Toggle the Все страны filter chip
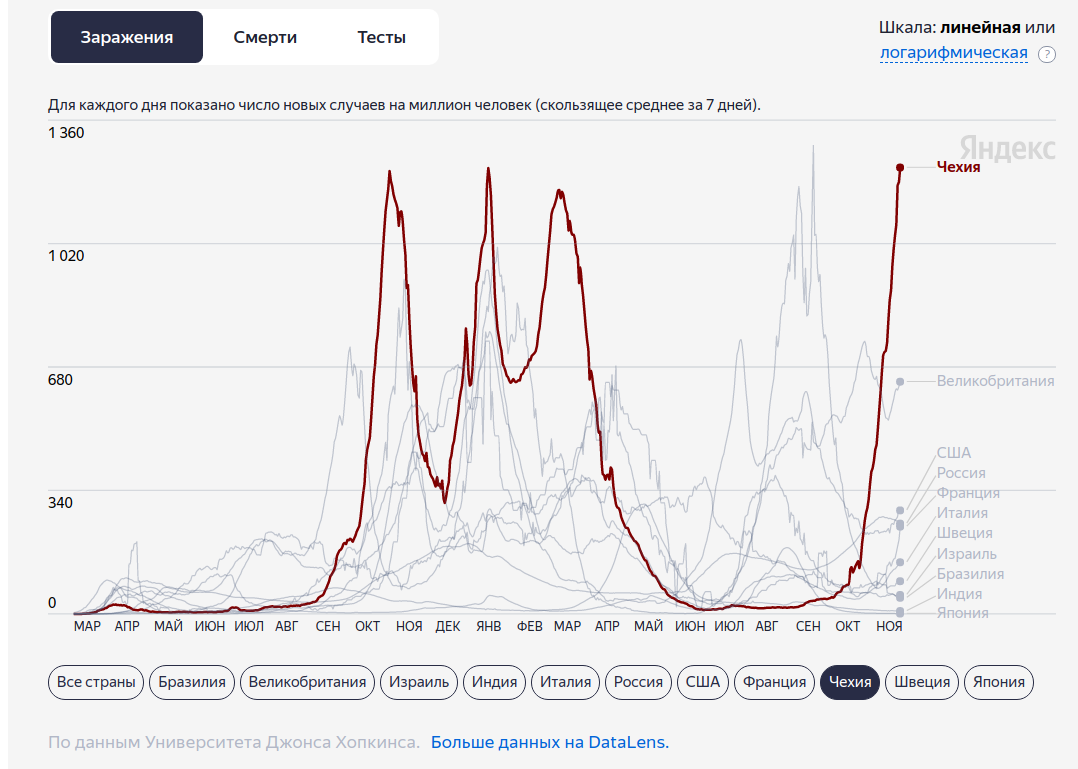Screen dimensions: 1078x769 (x=96, y=682)
